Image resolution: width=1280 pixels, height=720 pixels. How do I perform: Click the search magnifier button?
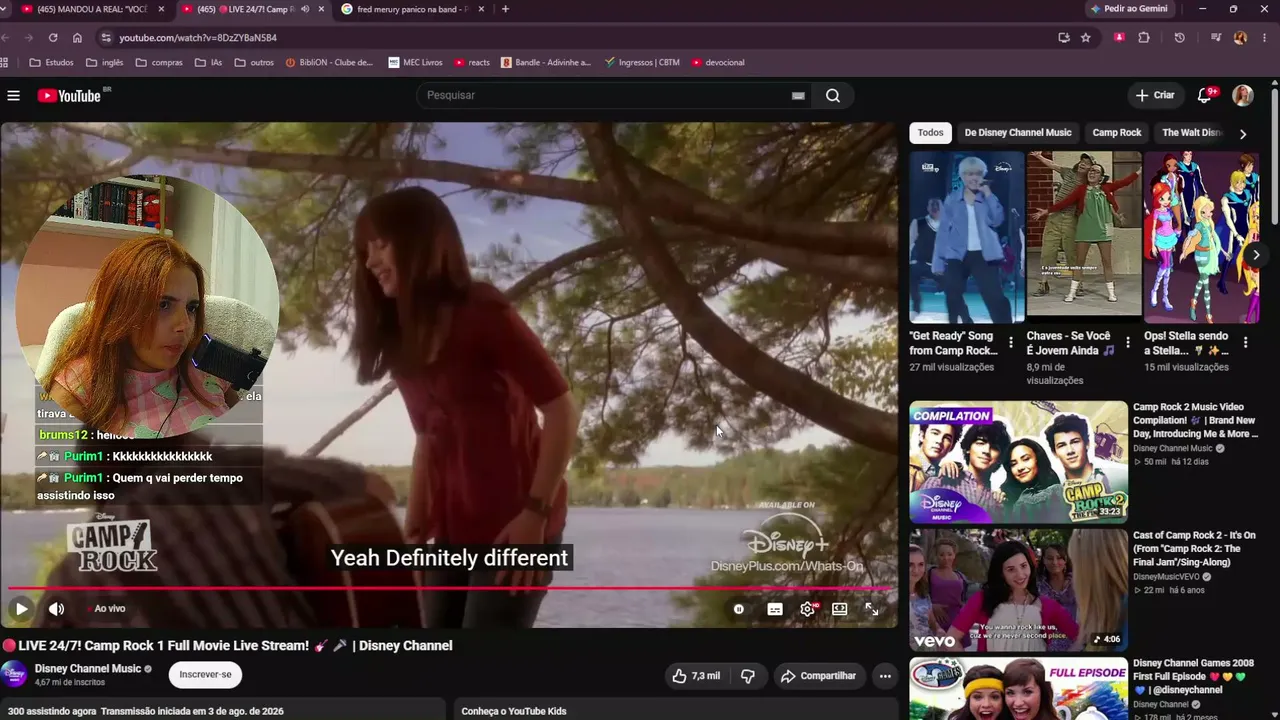coord(833,96)
